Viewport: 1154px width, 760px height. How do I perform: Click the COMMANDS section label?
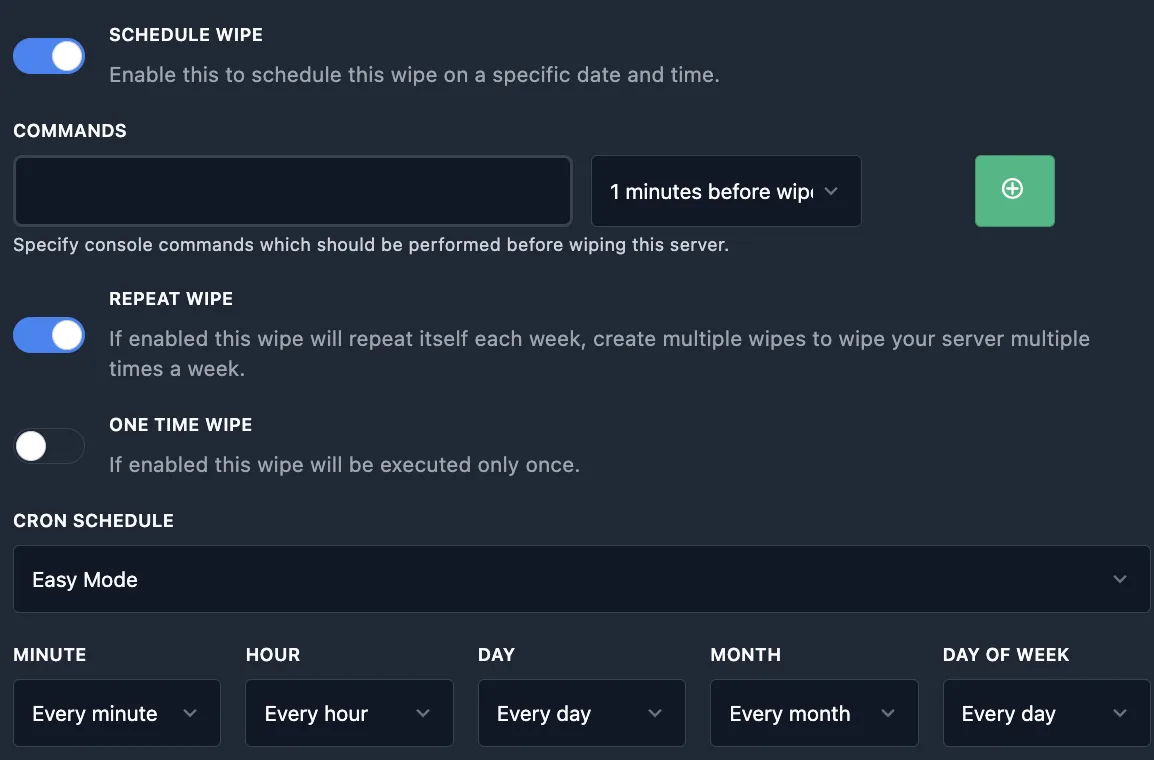point(70,131)
